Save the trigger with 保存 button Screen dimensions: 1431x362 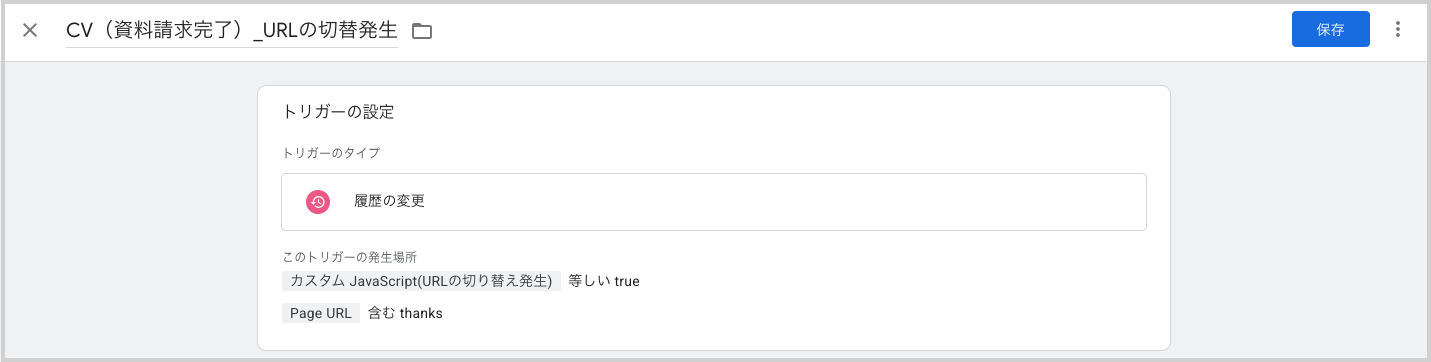click(1330, 30)
